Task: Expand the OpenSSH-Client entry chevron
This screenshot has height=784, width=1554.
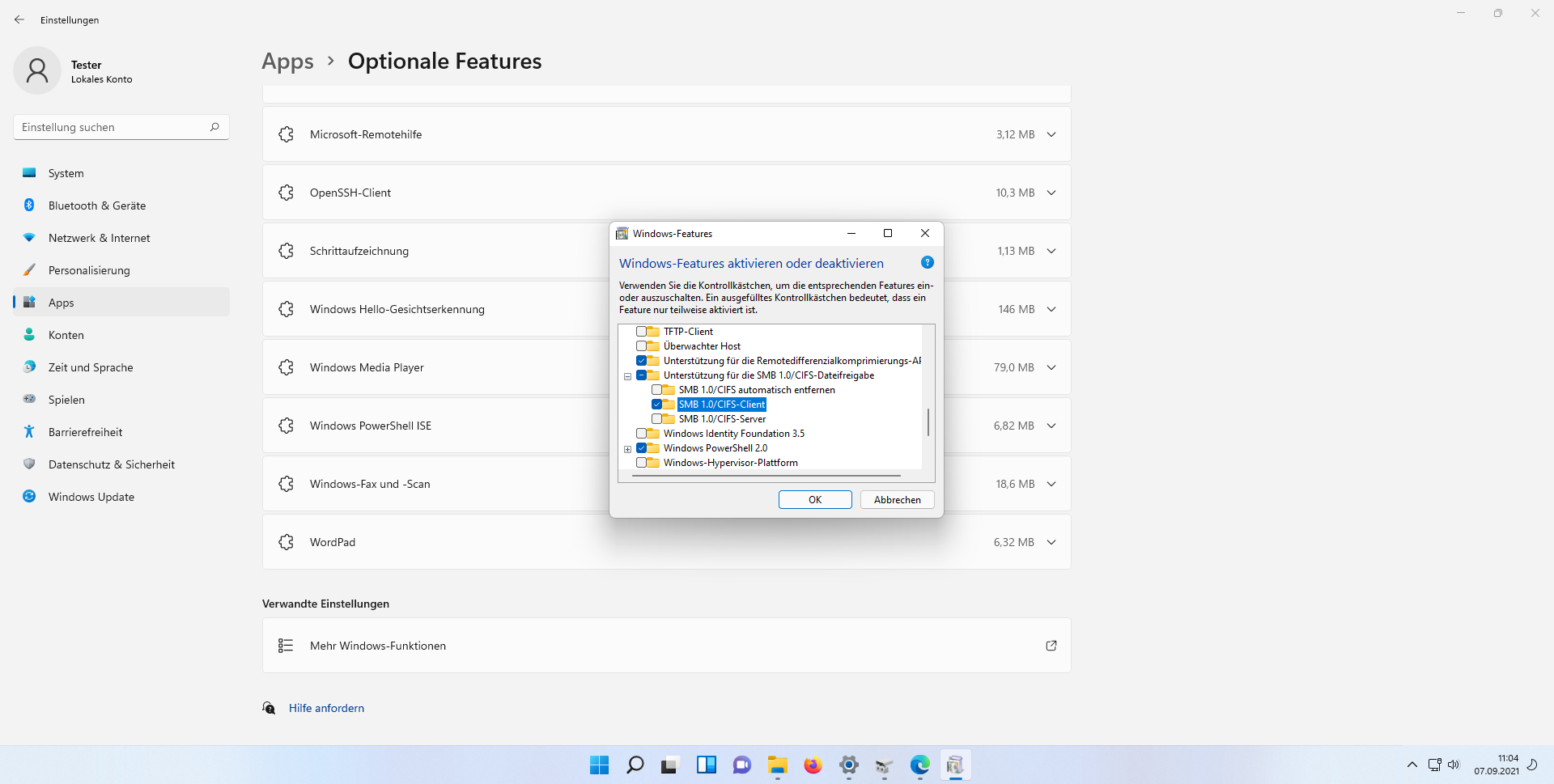Action: pyautogui.click(x=1051, y=193)
